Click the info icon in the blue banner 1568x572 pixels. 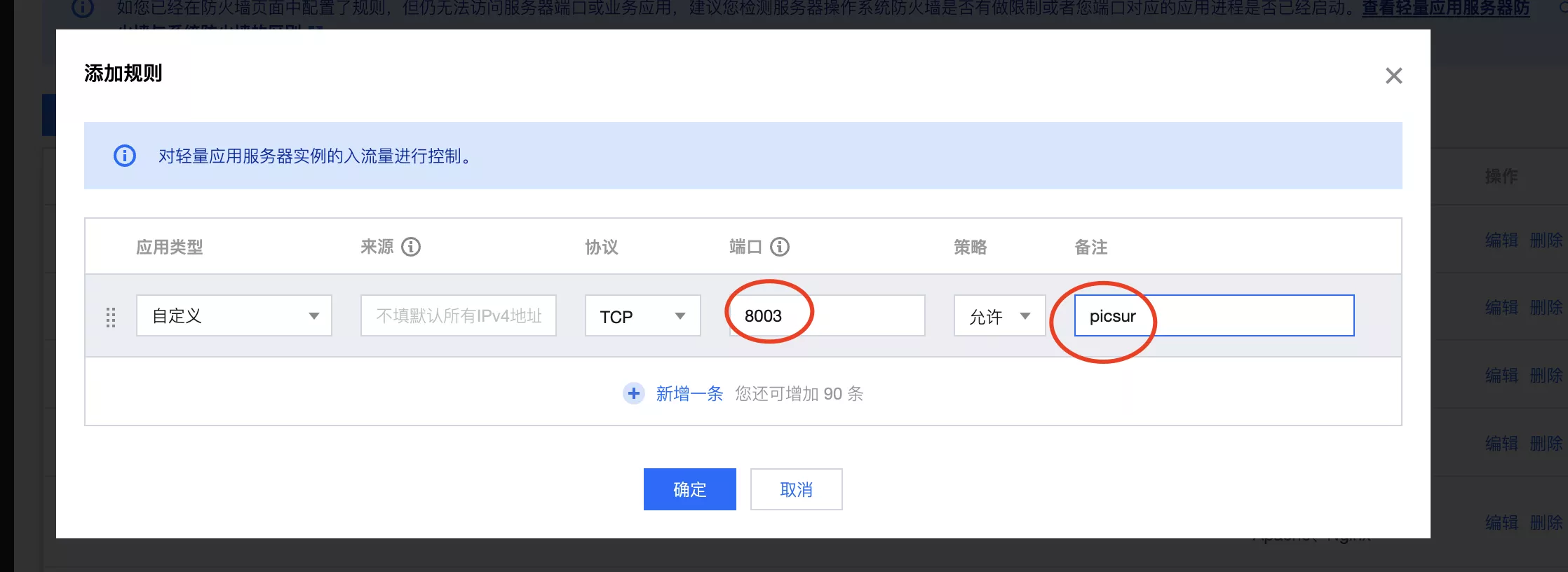click(125, 156)
